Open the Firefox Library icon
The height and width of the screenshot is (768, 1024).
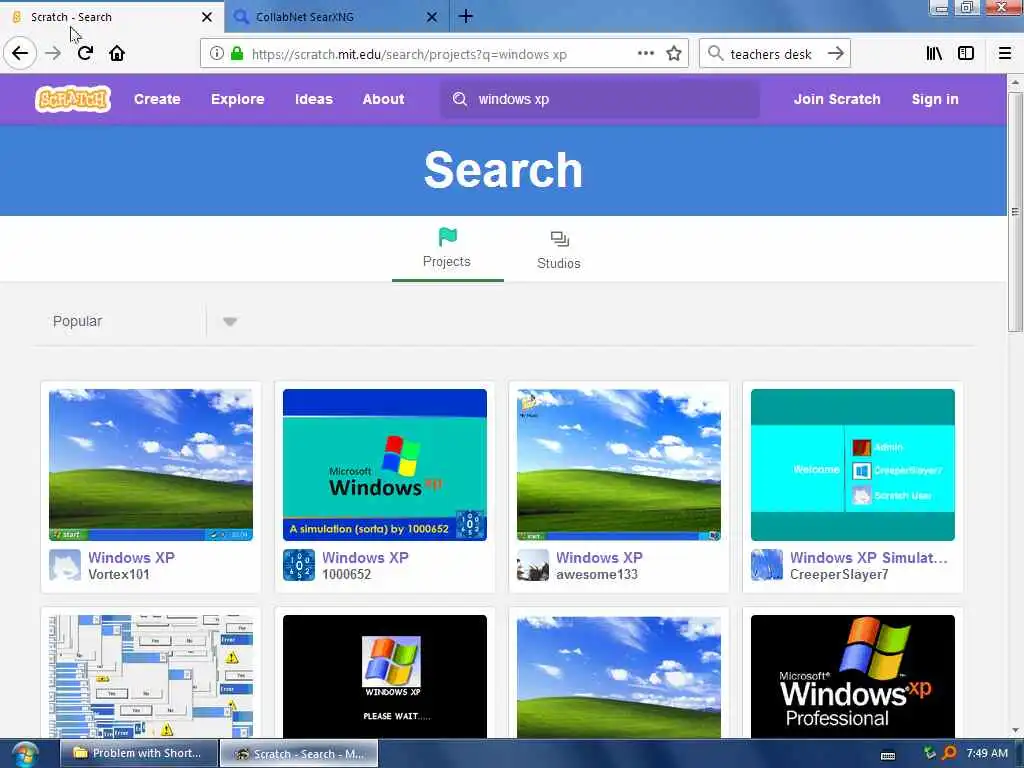point(934,54)
